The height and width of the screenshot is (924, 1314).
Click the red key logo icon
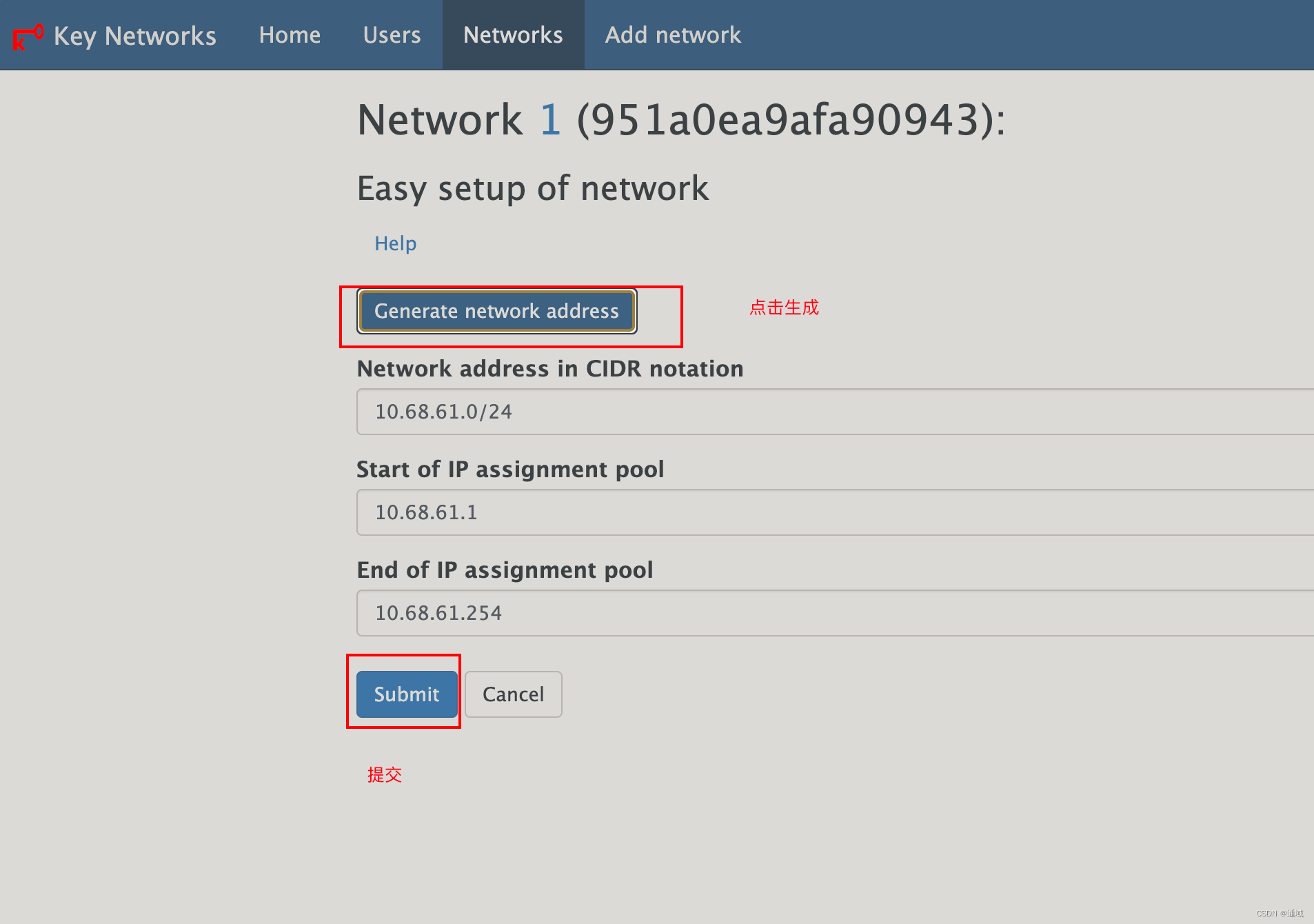(x=28, y=37)
